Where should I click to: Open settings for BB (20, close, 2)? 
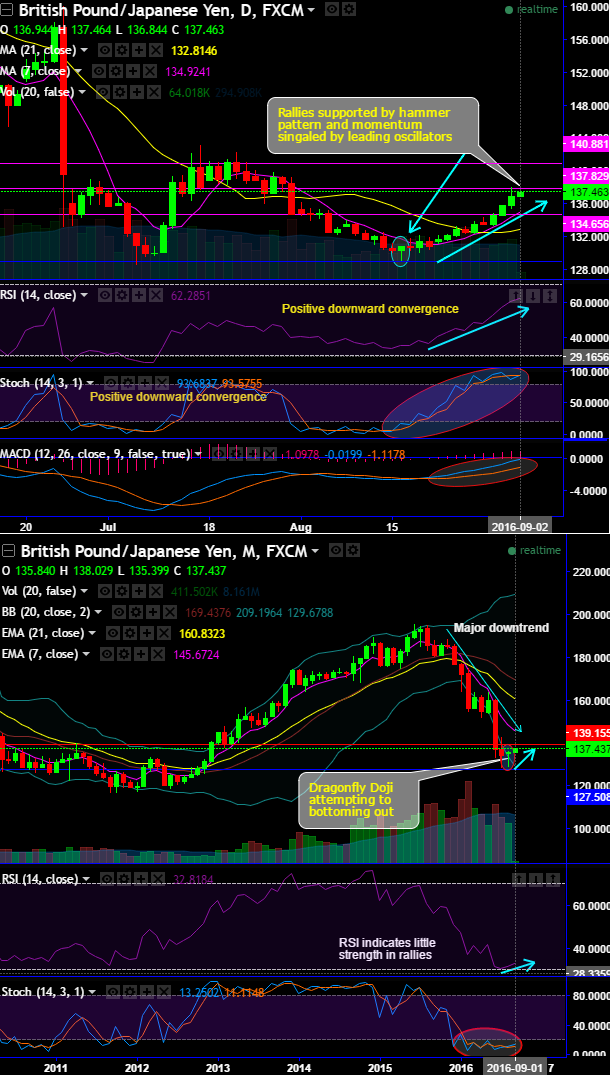click(x=135, y=612)
